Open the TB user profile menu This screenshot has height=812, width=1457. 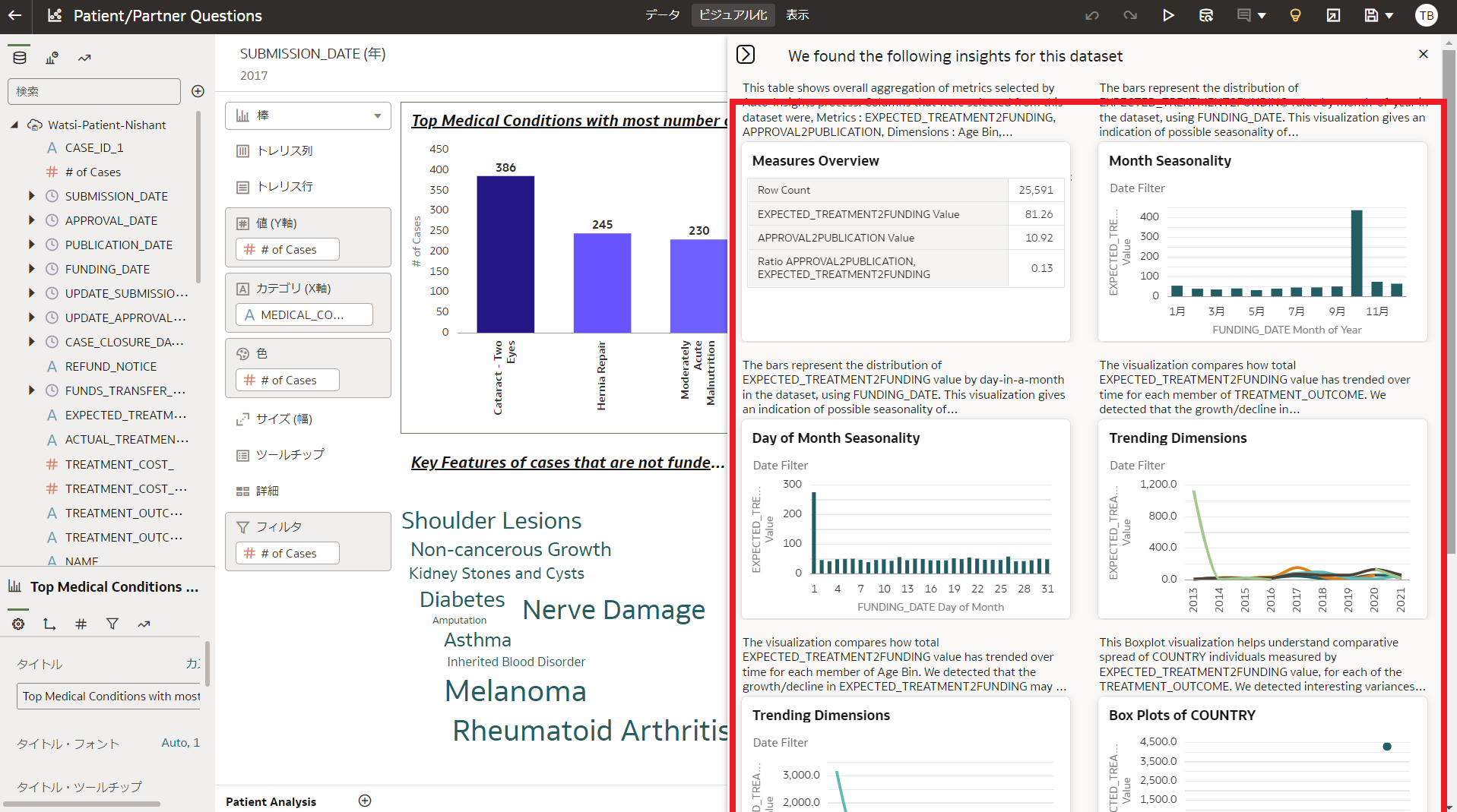coord(1427,15)
